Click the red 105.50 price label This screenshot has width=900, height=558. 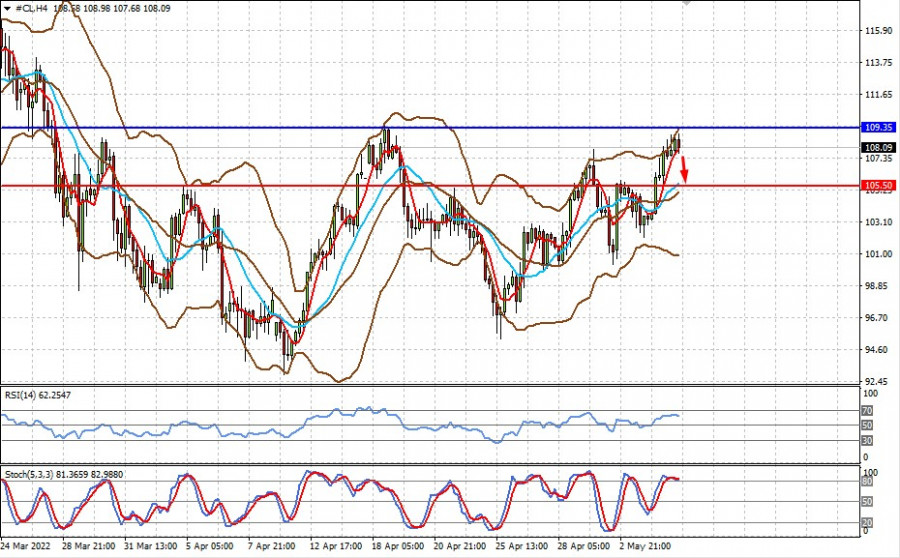coord(877,186)
